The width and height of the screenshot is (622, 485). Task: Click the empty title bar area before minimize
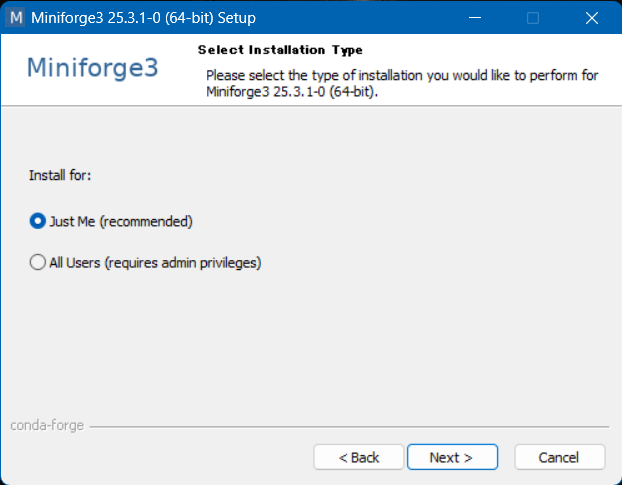pyautogui.click(x=380, y=18)
